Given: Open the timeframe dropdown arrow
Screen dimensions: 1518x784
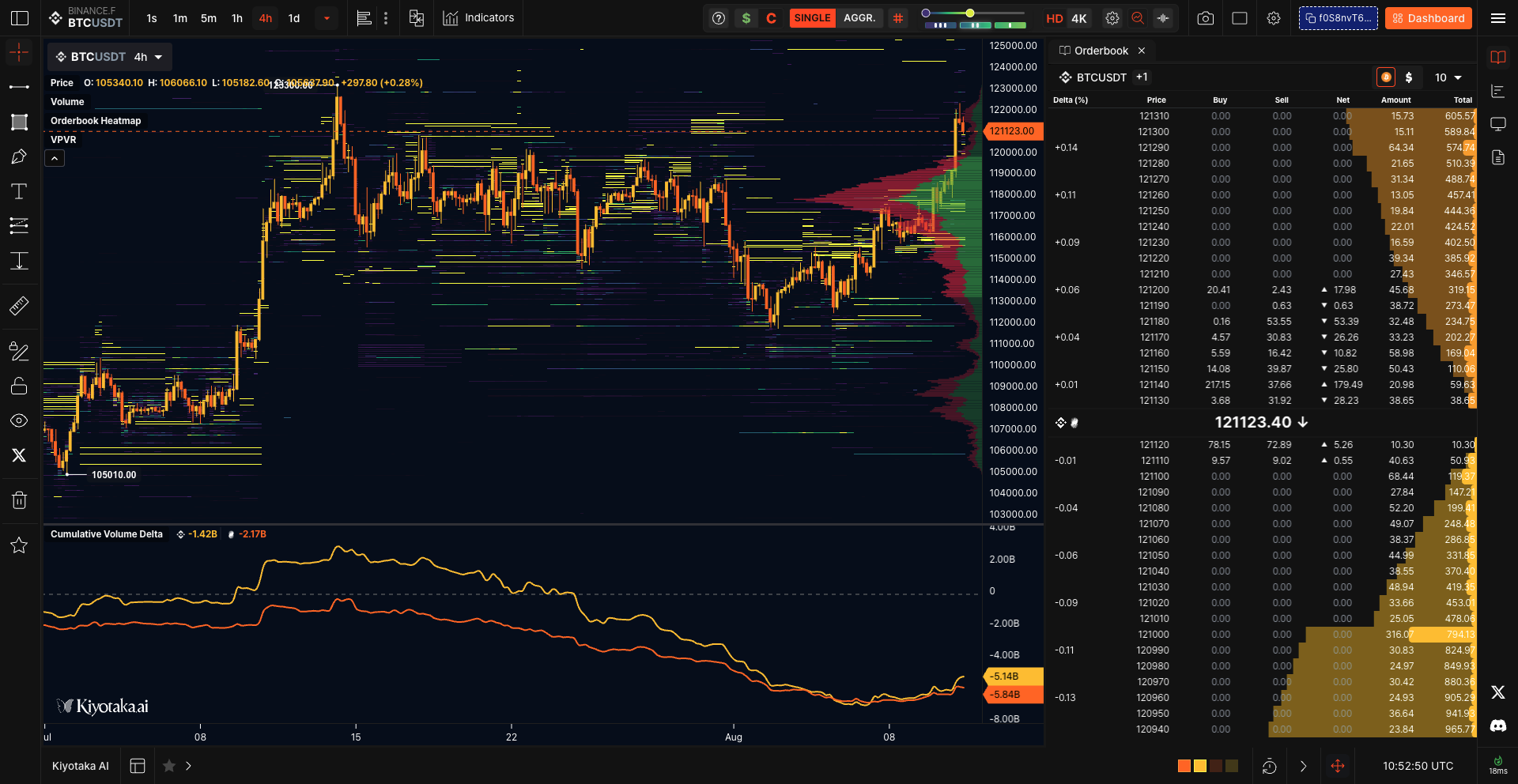Looking at the screenshot, I should (x=326, y=18).
